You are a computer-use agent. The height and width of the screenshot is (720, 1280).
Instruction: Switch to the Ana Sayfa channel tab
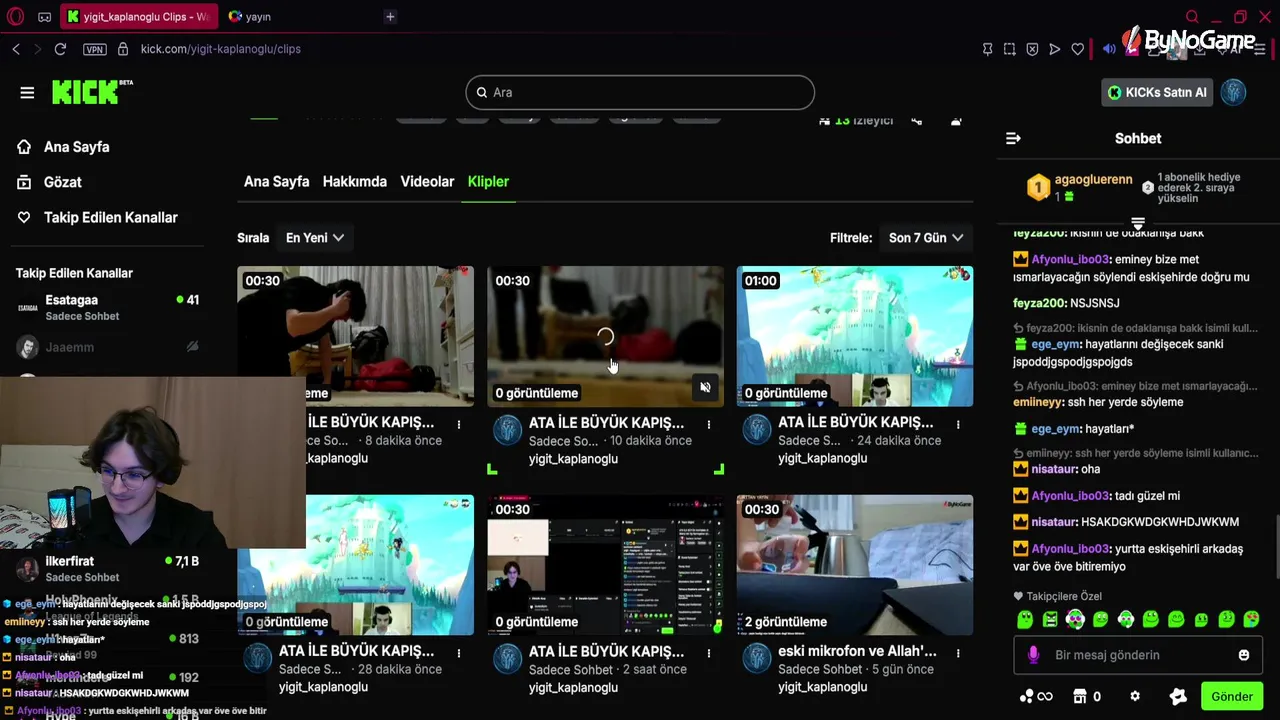pos(276,182)
